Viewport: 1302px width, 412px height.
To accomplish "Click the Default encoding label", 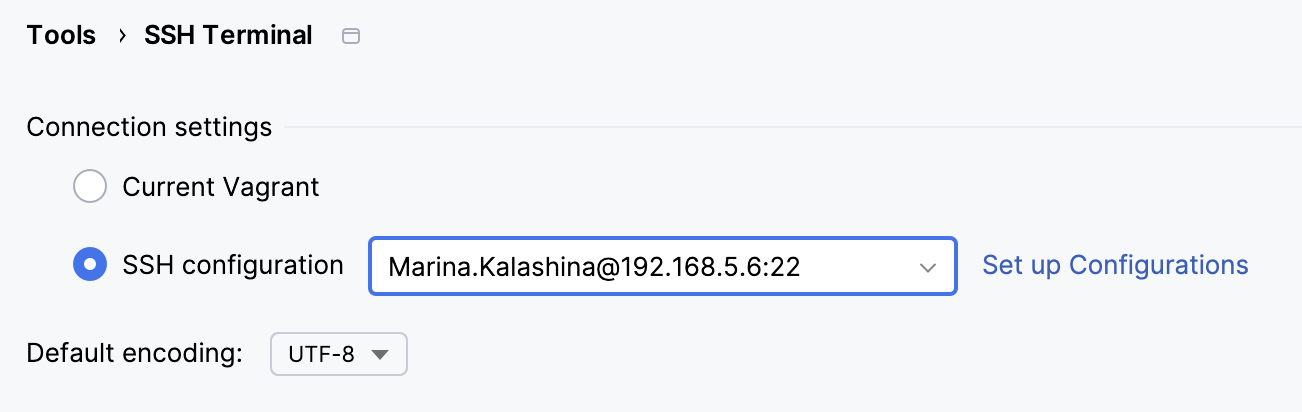I will tap(135, 353).
